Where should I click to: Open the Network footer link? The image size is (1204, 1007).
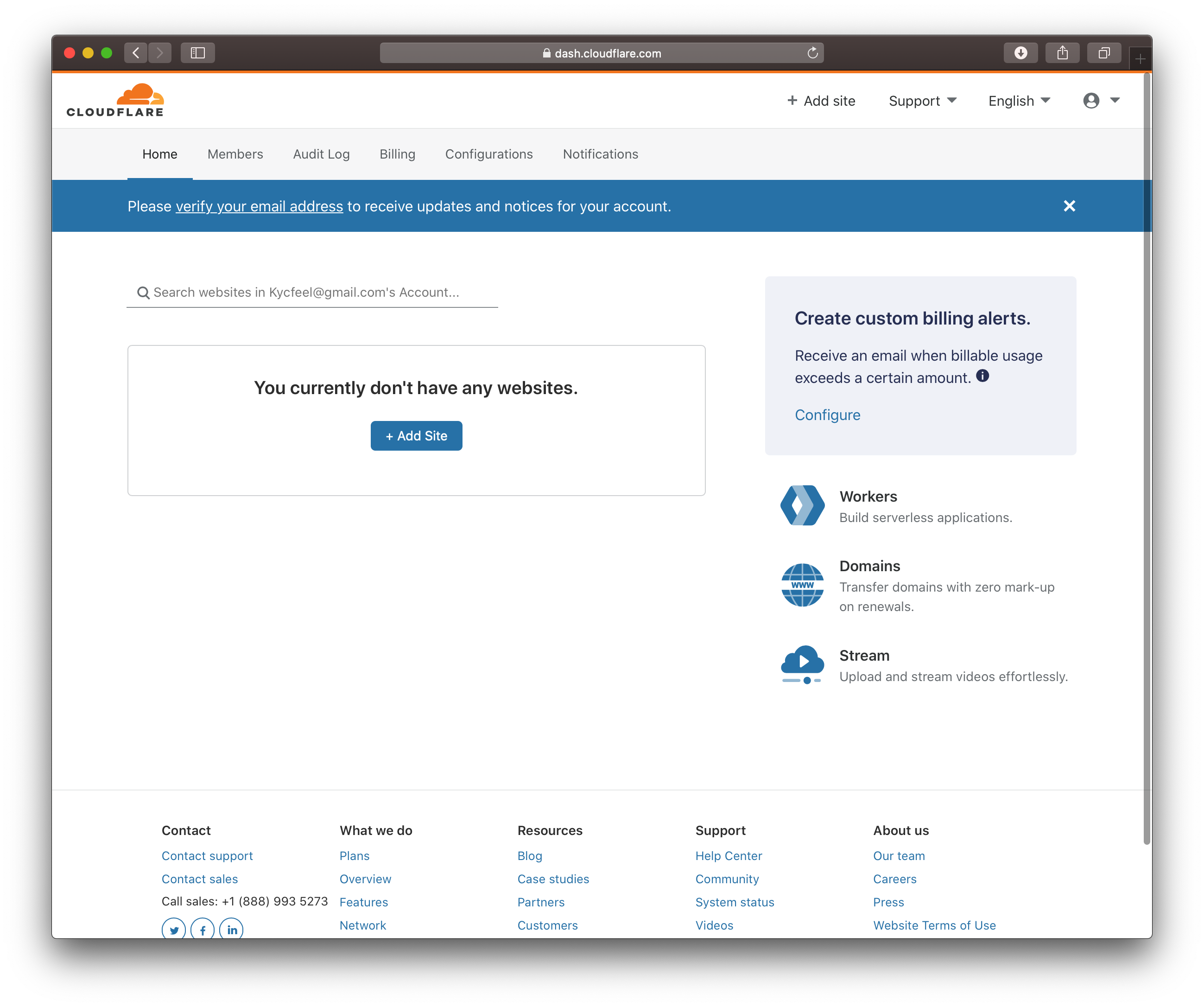click(x=362, y=925)
